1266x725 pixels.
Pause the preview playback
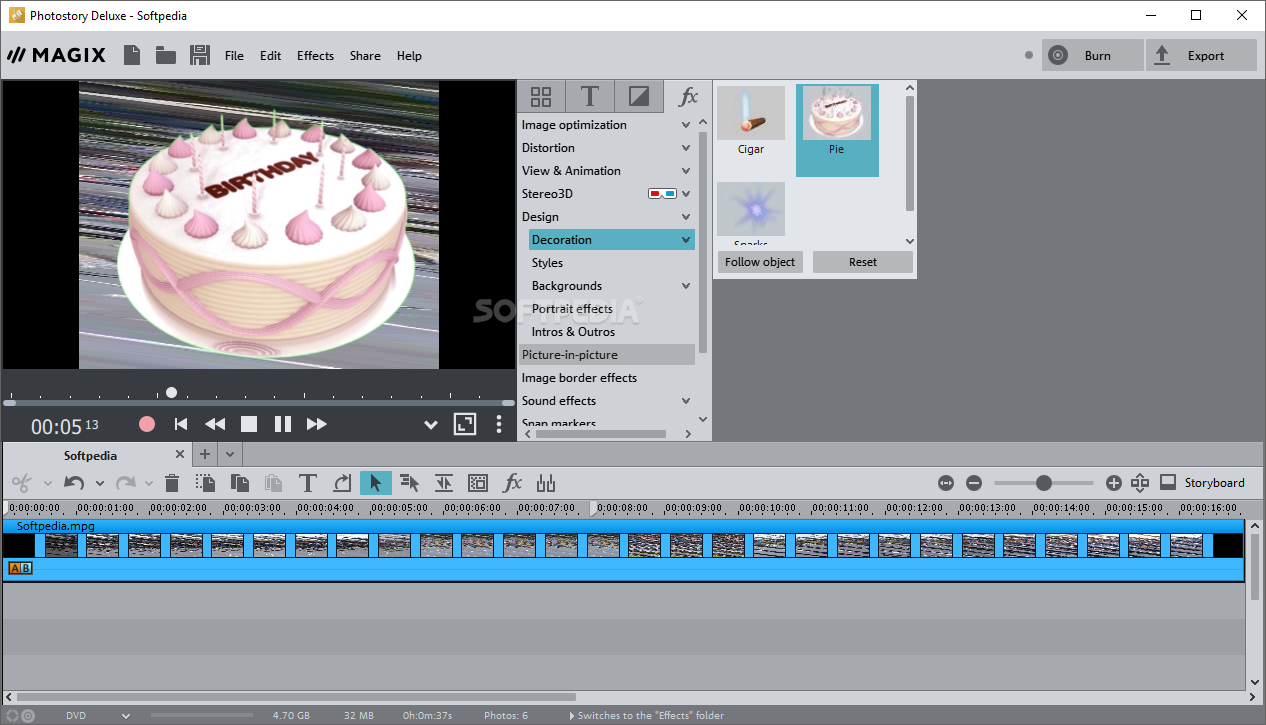(x=283, y=424)
